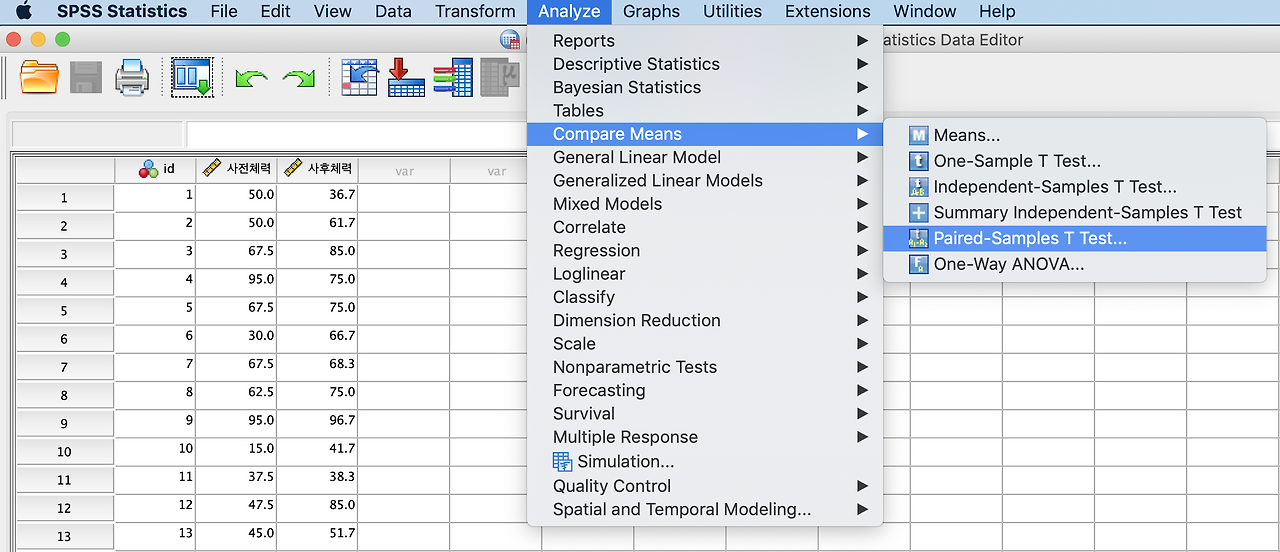Viewport: 1280px width, 552px height.
Task: Expand the Generalized Linear Models submenu
Action: click(705, 181)
